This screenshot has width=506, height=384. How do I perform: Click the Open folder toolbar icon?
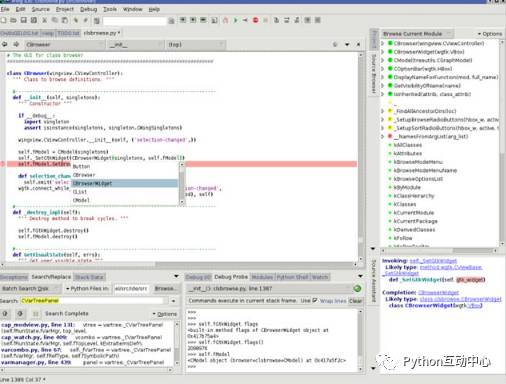coord(13,20)
